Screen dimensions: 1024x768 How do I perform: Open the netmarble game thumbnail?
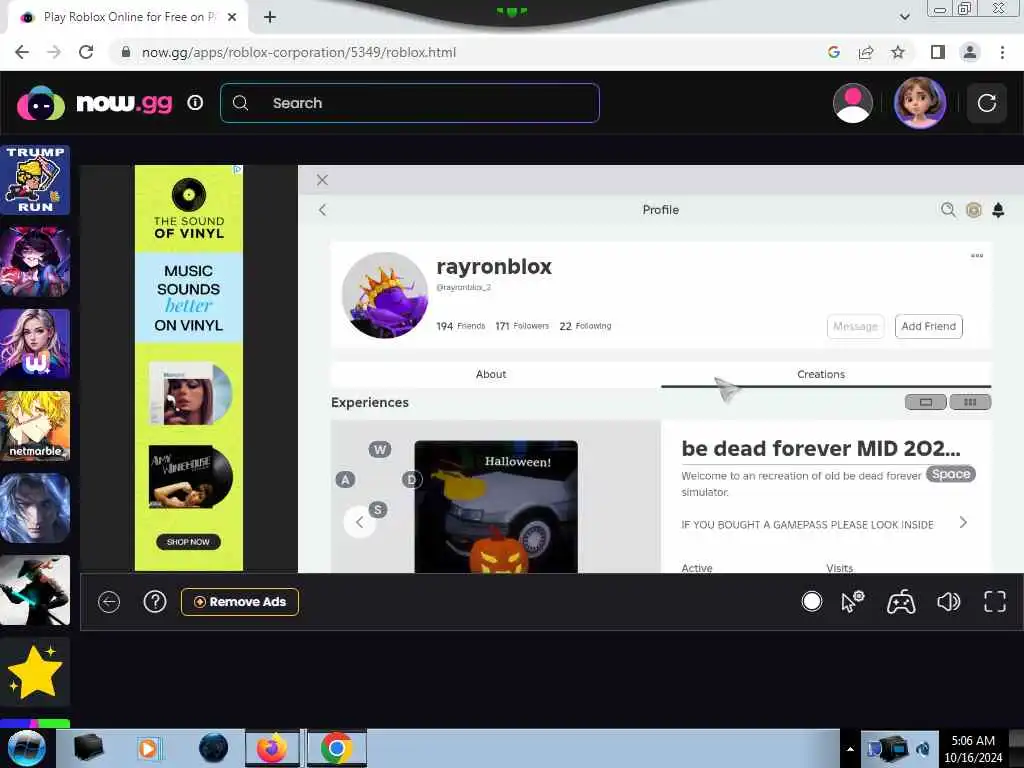point(35,426)
